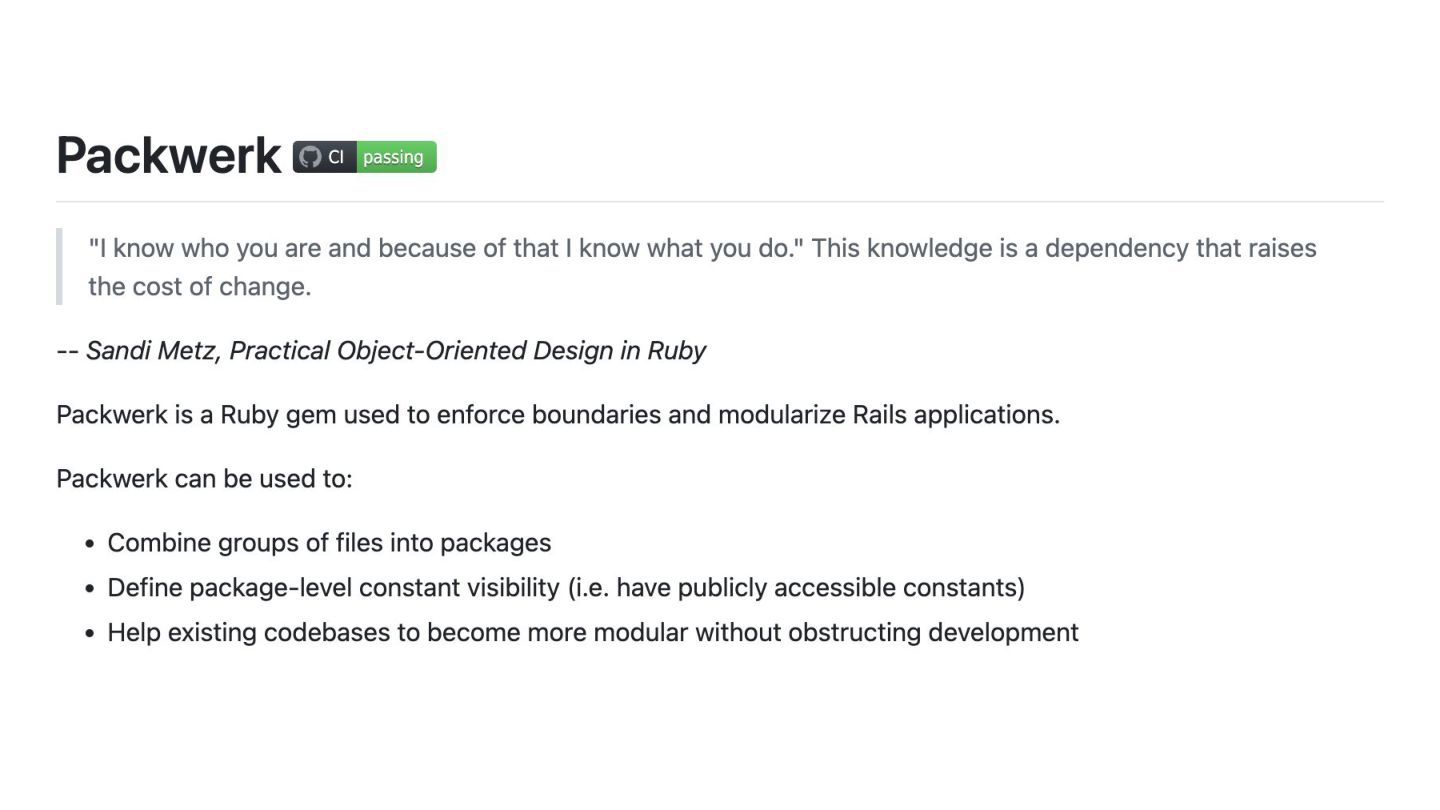The image size is (1440, 810).
Task: Click the bullet starting "Help existing codebases"
Action: [593, 633]
